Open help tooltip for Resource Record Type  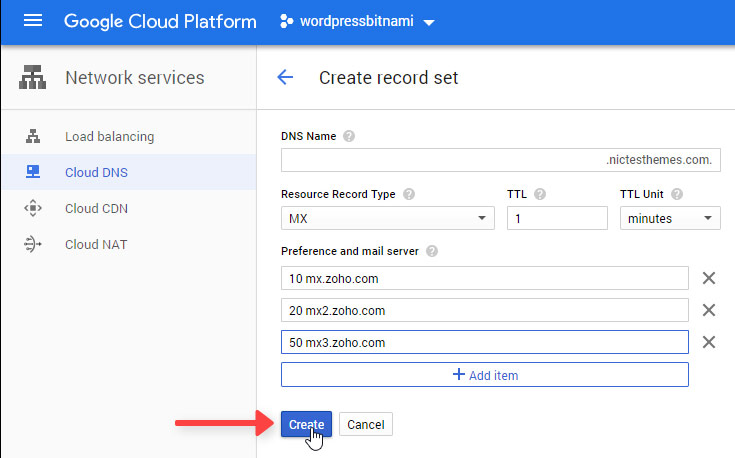[409, 194]
